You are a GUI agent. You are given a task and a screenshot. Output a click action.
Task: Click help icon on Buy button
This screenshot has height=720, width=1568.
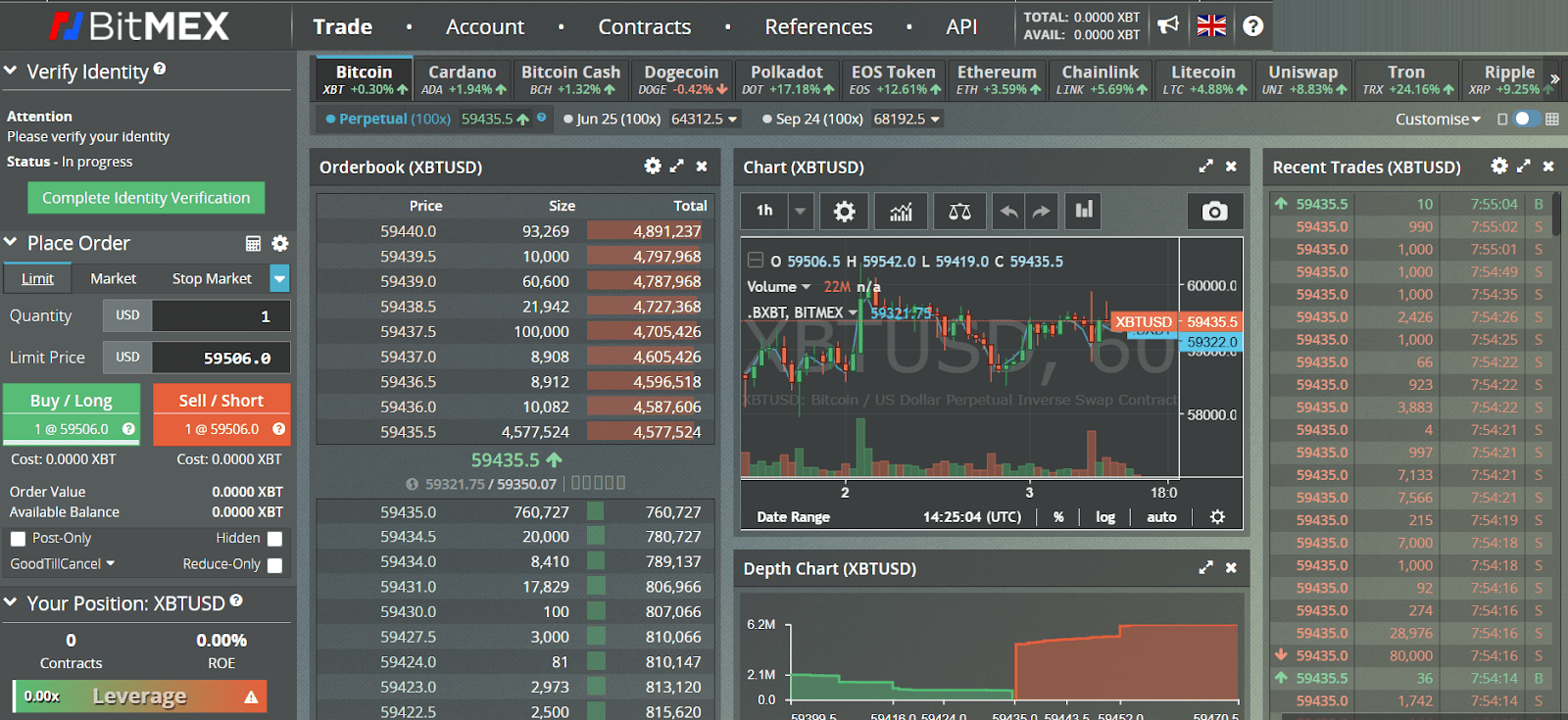click(x=128, y=428)
